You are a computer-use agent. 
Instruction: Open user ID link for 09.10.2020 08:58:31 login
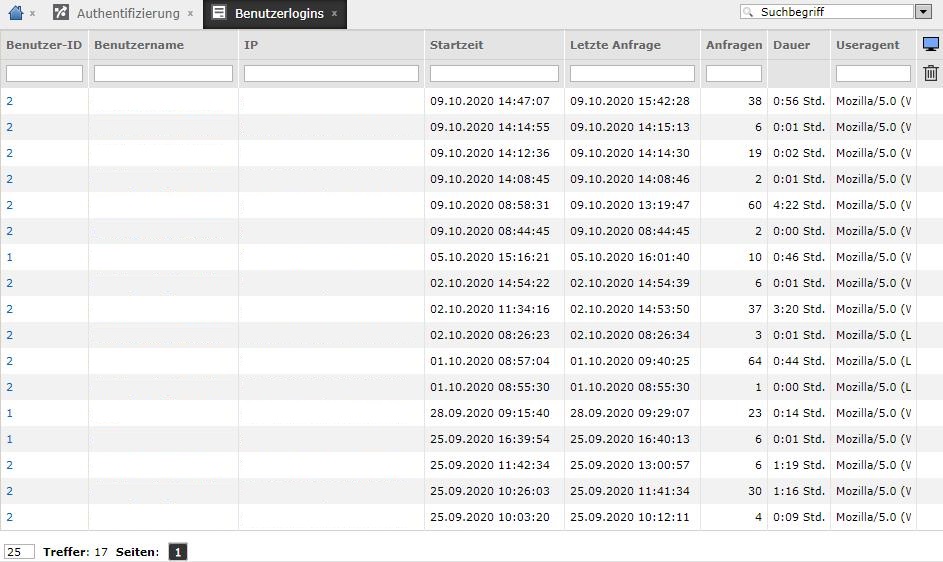(10, 205)
